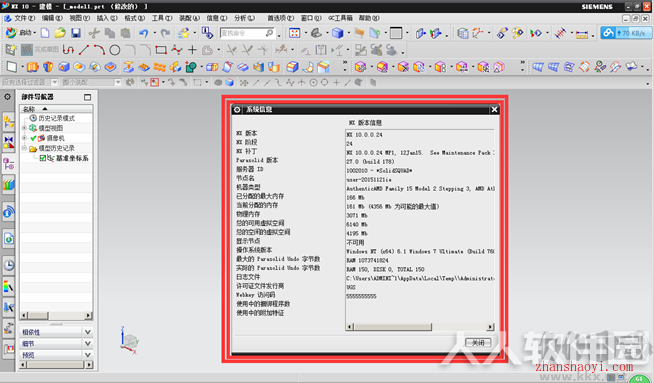Click the Open folder icon

(60, 33)
